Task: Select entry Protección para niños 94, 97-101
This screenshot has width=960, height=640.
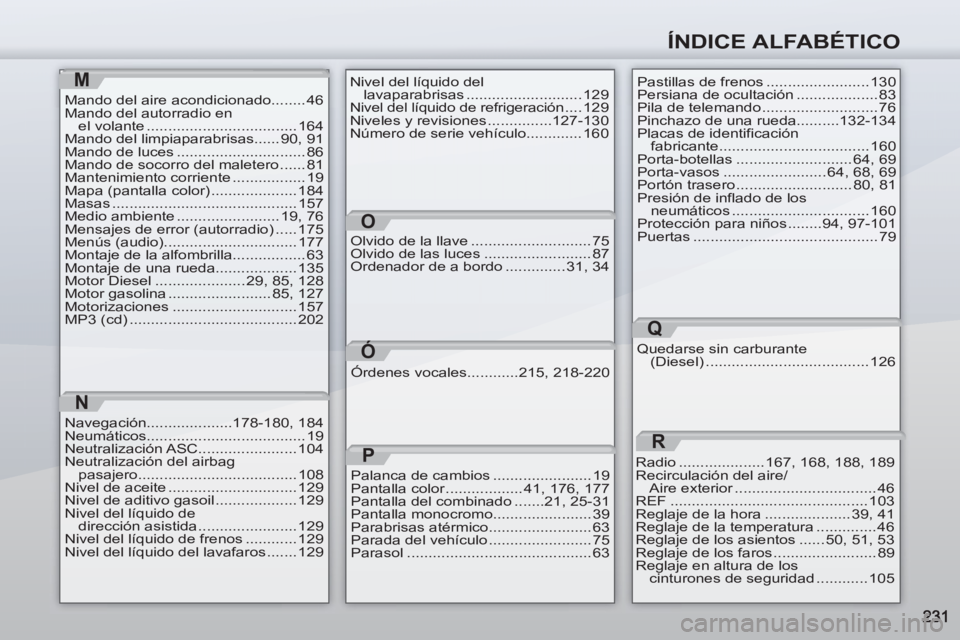Action: coord(767,224)
